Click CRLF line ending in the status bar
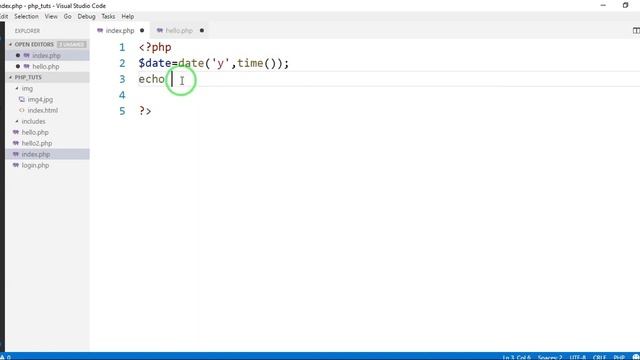 pyautogui.click(x=599, y=357)
